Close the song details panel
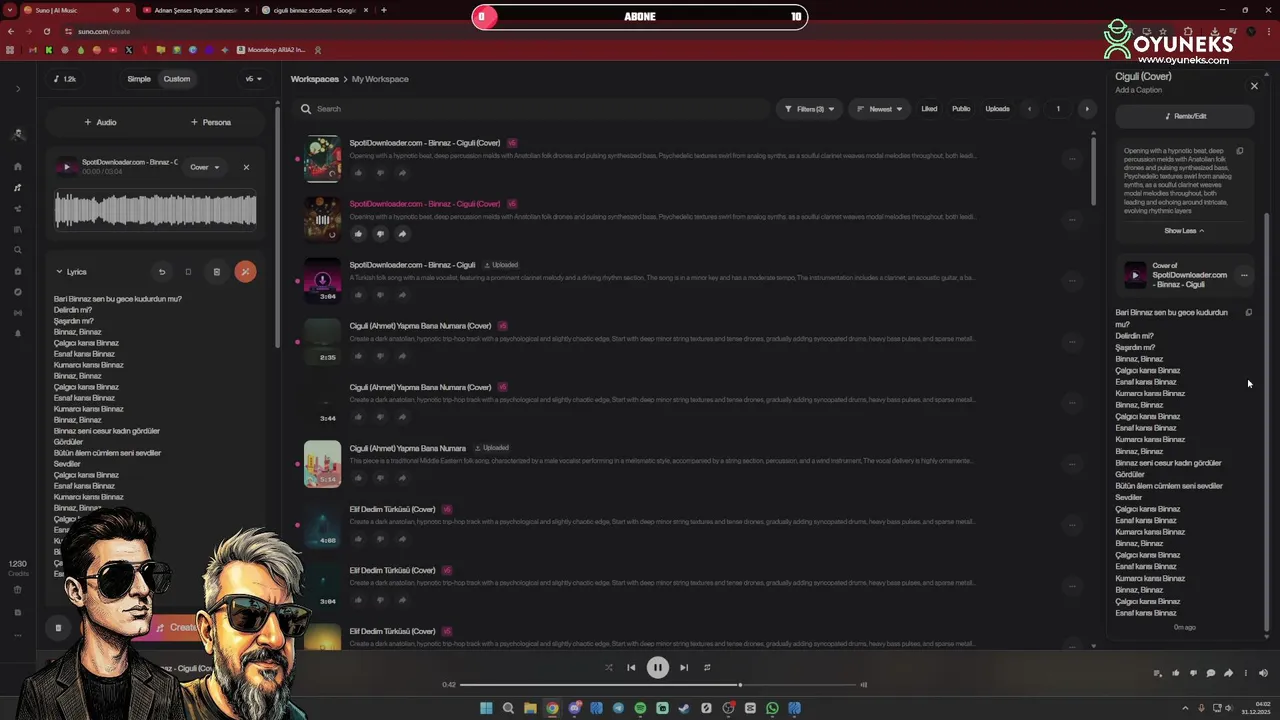The width and height of the screenshot is (1280, 720). (x=1254, y=86)
